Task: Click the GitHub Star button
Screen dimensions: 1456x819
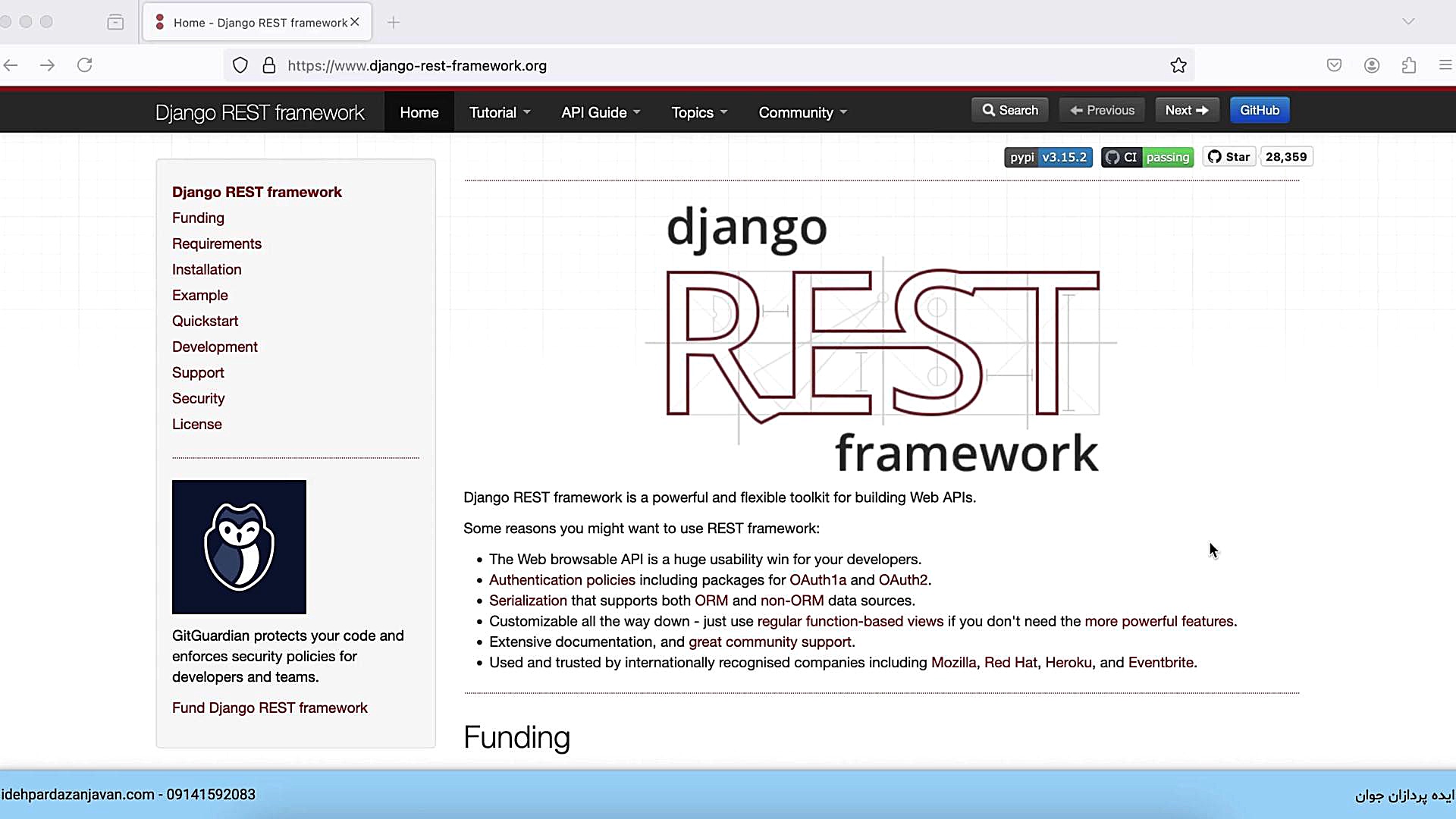Action: coord(1229,157)
